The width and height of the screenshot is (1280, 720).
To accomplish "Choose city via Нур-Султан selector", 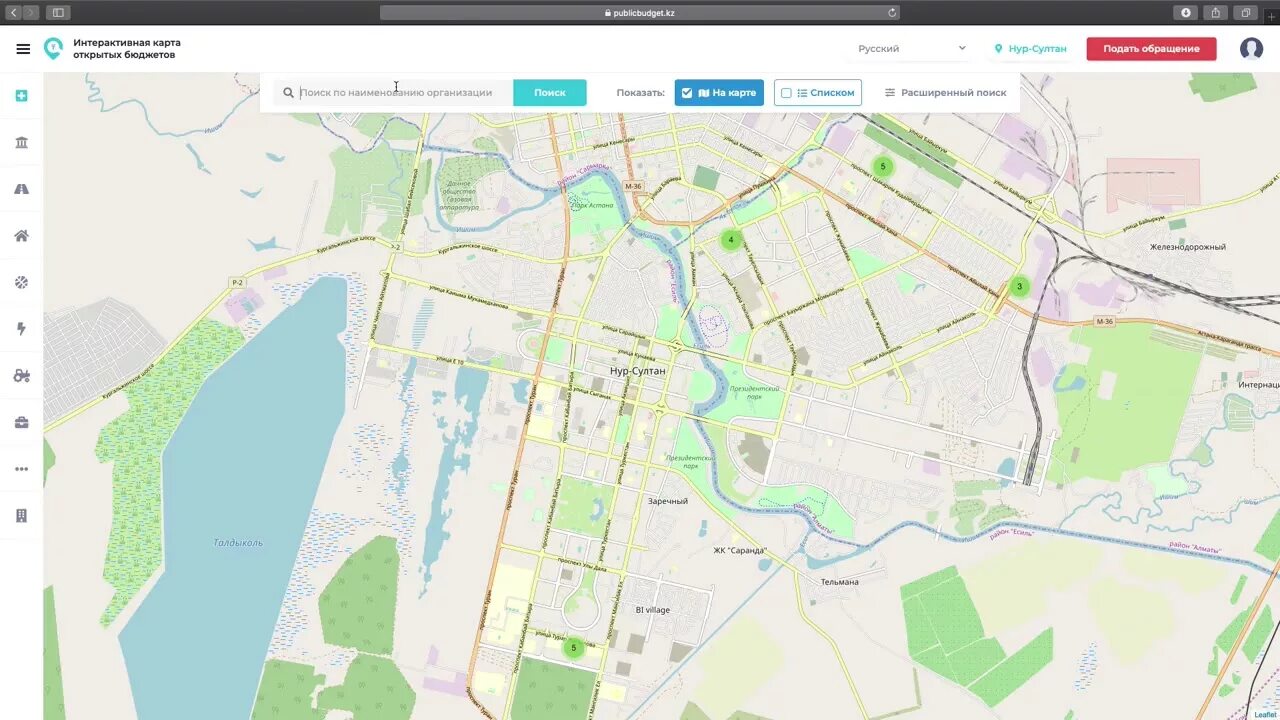I will pyautogui.click(x=1030, y=49).
